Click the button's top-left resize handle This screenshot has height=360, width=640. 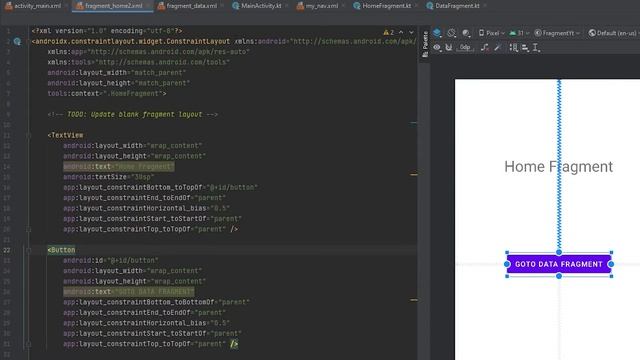[507, 253]
